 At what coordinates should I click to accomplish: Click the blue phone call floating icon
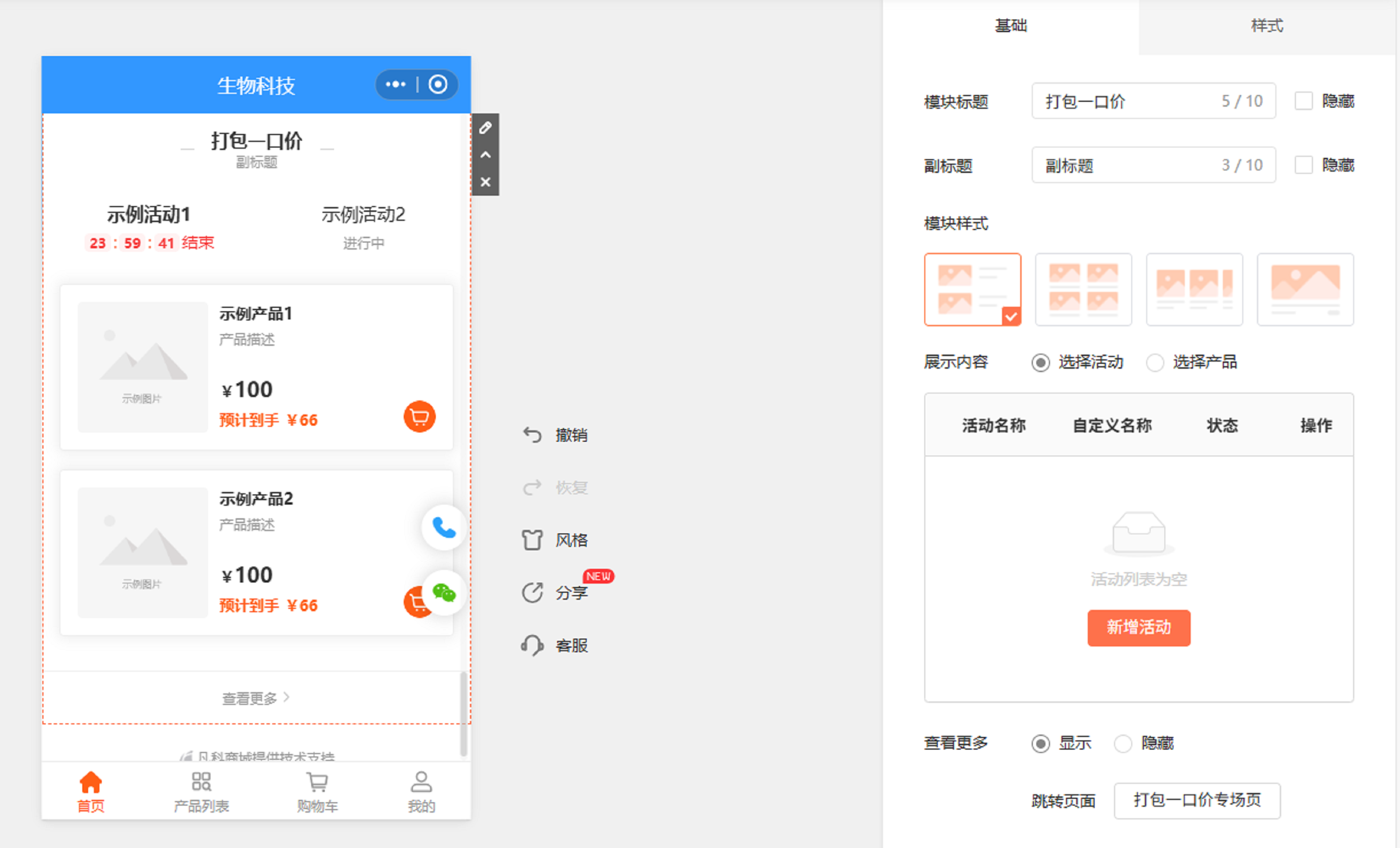[444, 528]
